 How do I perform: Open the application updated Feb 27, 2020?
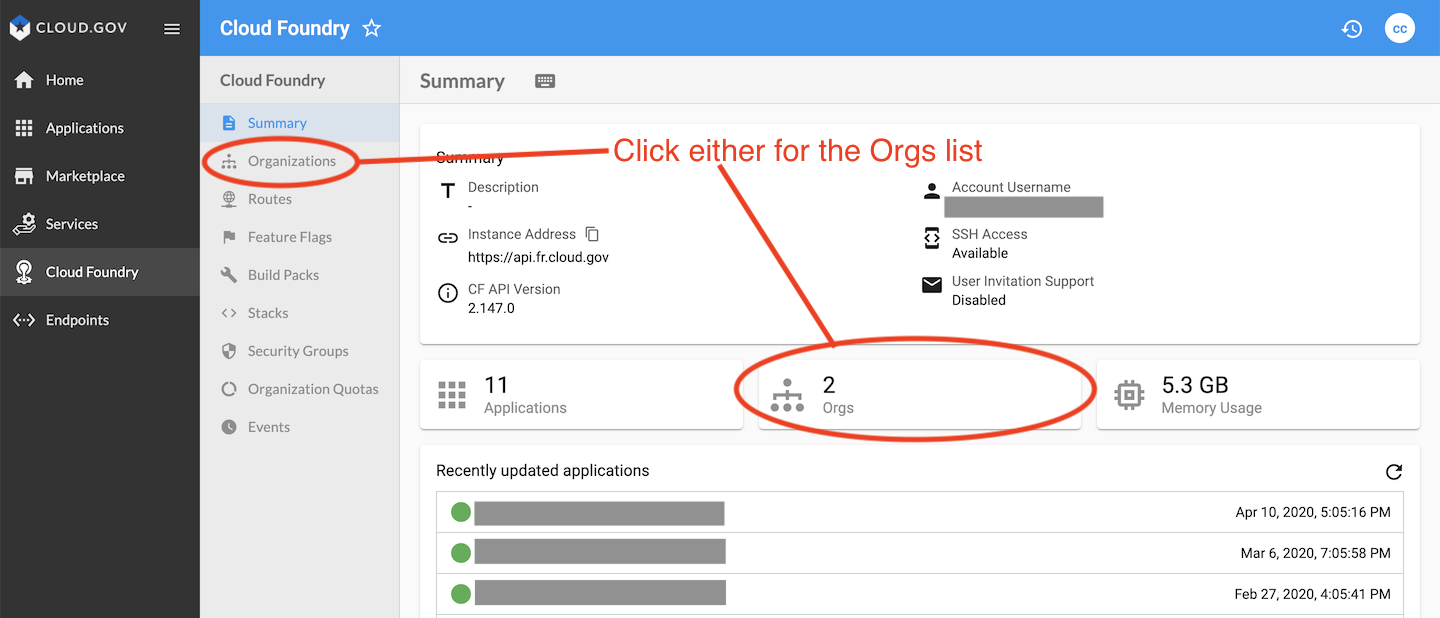920,594
